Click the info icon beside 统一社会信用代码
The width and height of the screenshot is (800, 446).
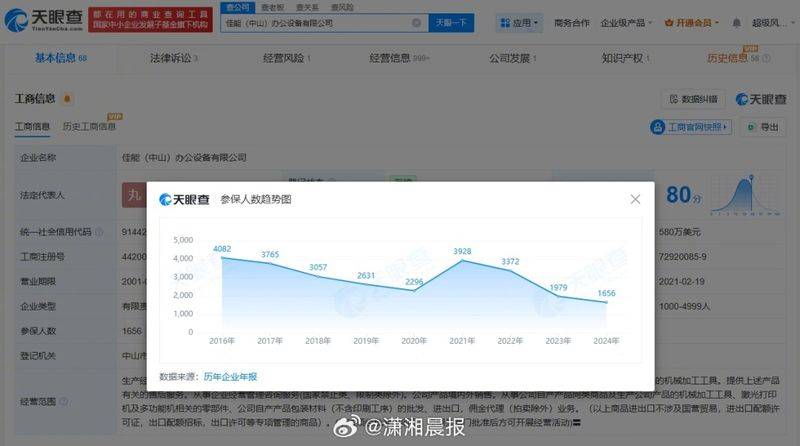click(x=99, y=232)
